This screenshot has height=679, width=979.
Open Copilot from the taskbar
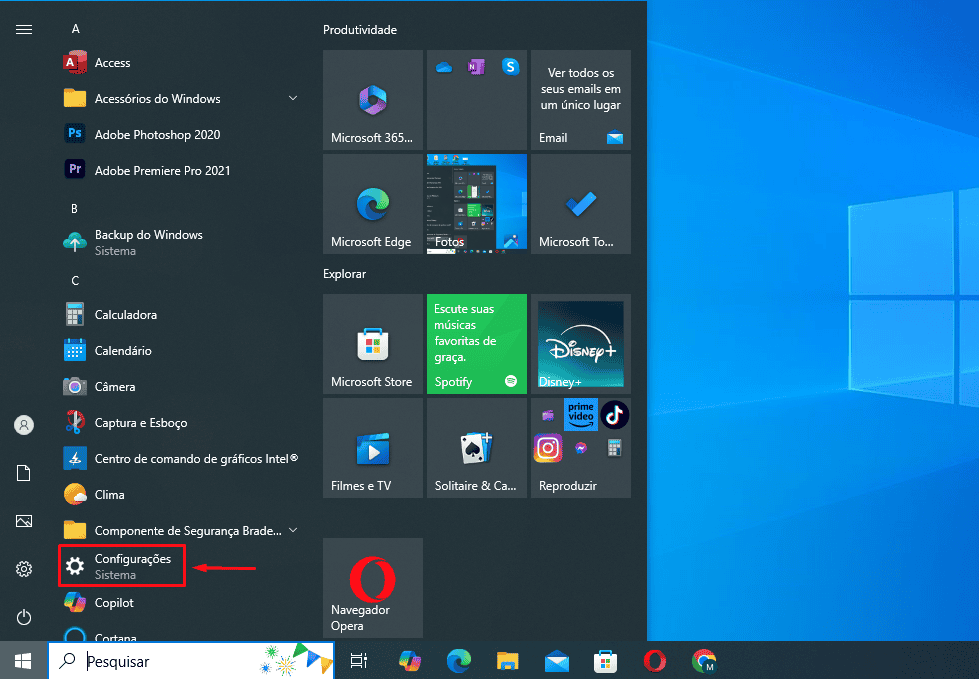pyautogui.click(x=410, y=660)
